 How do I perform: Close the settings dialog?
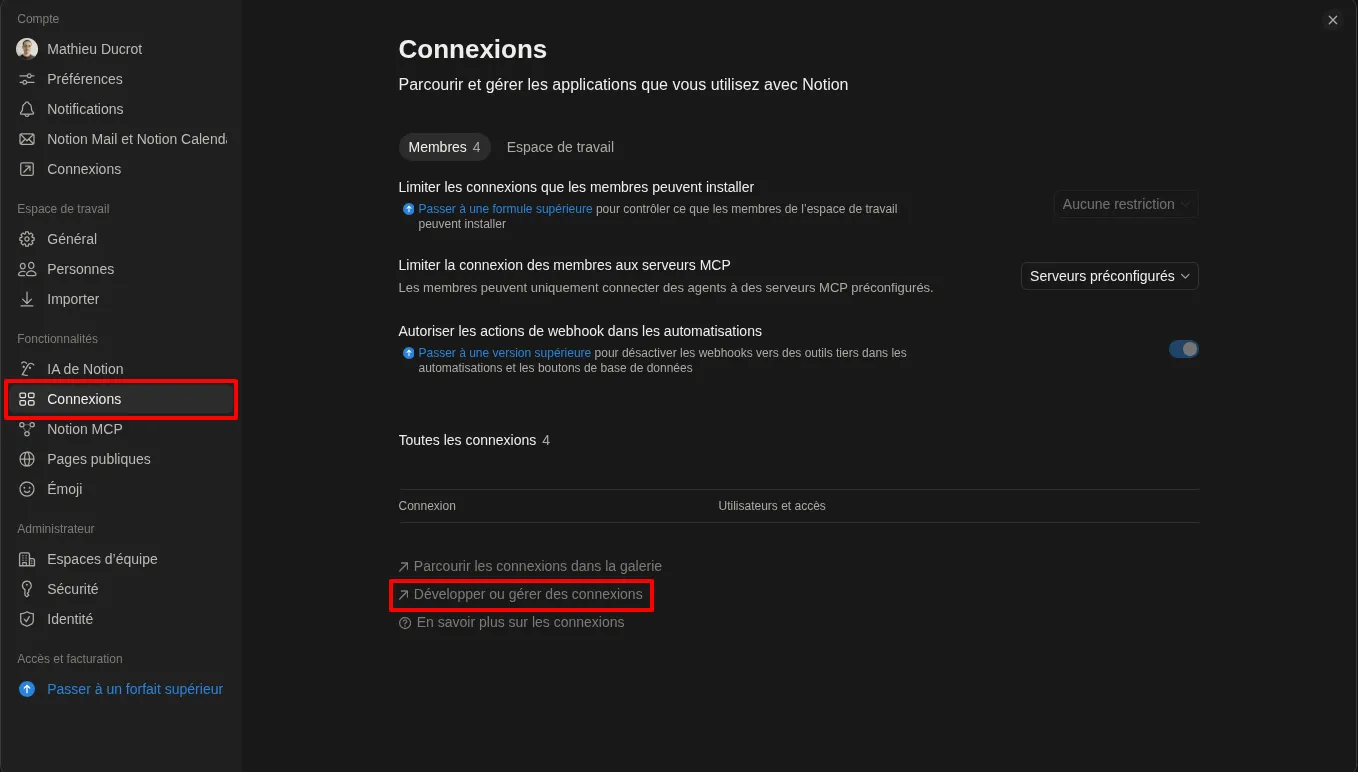1332,20
